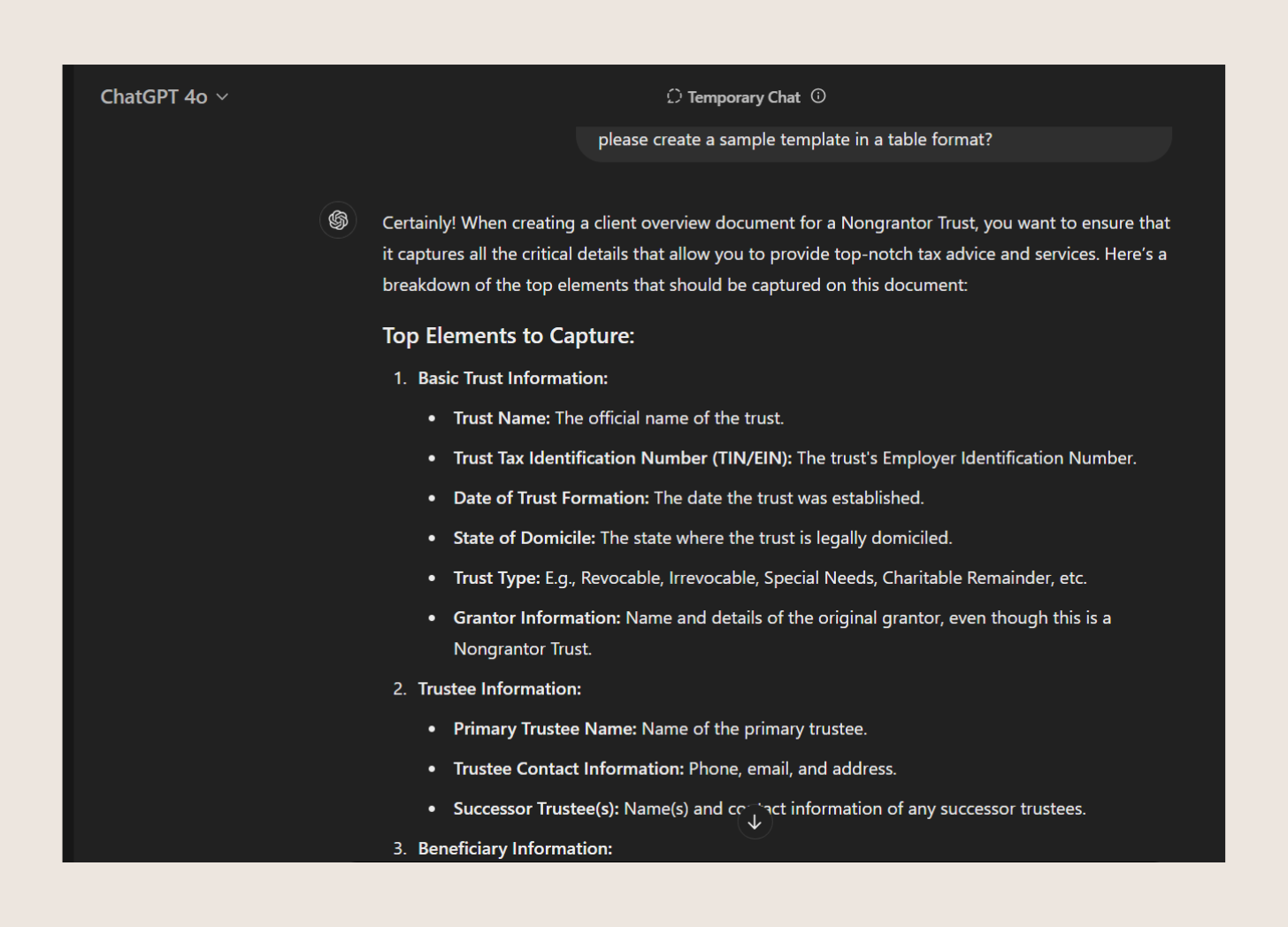Click the Temporary Chat label
The height and width of the screenshot is (927, 1288).
[x=744, y=97]
